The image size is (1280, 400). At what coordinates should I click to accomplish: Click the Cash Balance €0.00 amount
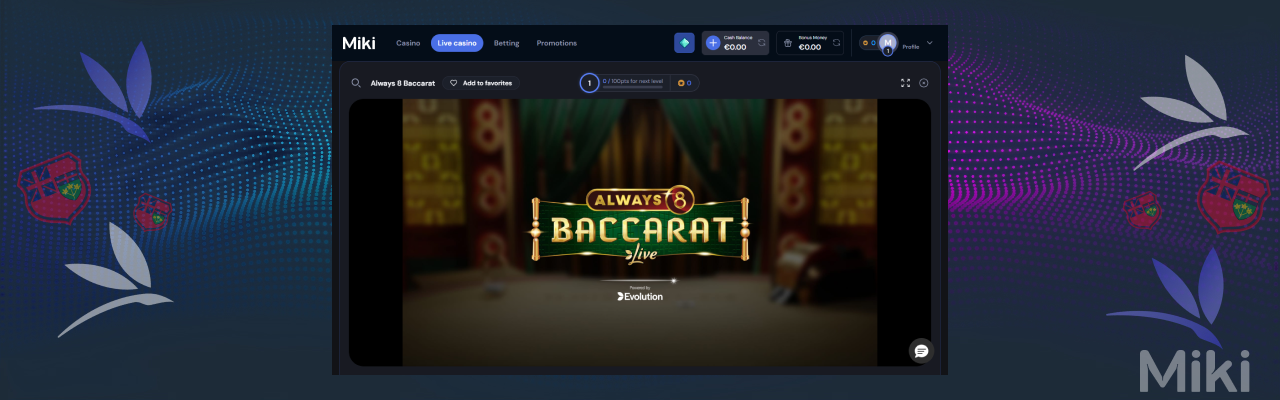[735, 47]
